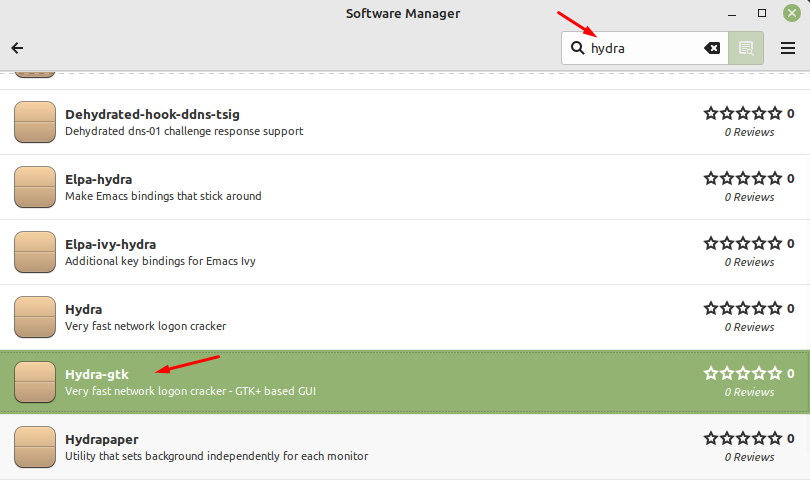This screenshot has height=490, width=810.
Task: Click the hydra search input field
Action: click(640, 48)
